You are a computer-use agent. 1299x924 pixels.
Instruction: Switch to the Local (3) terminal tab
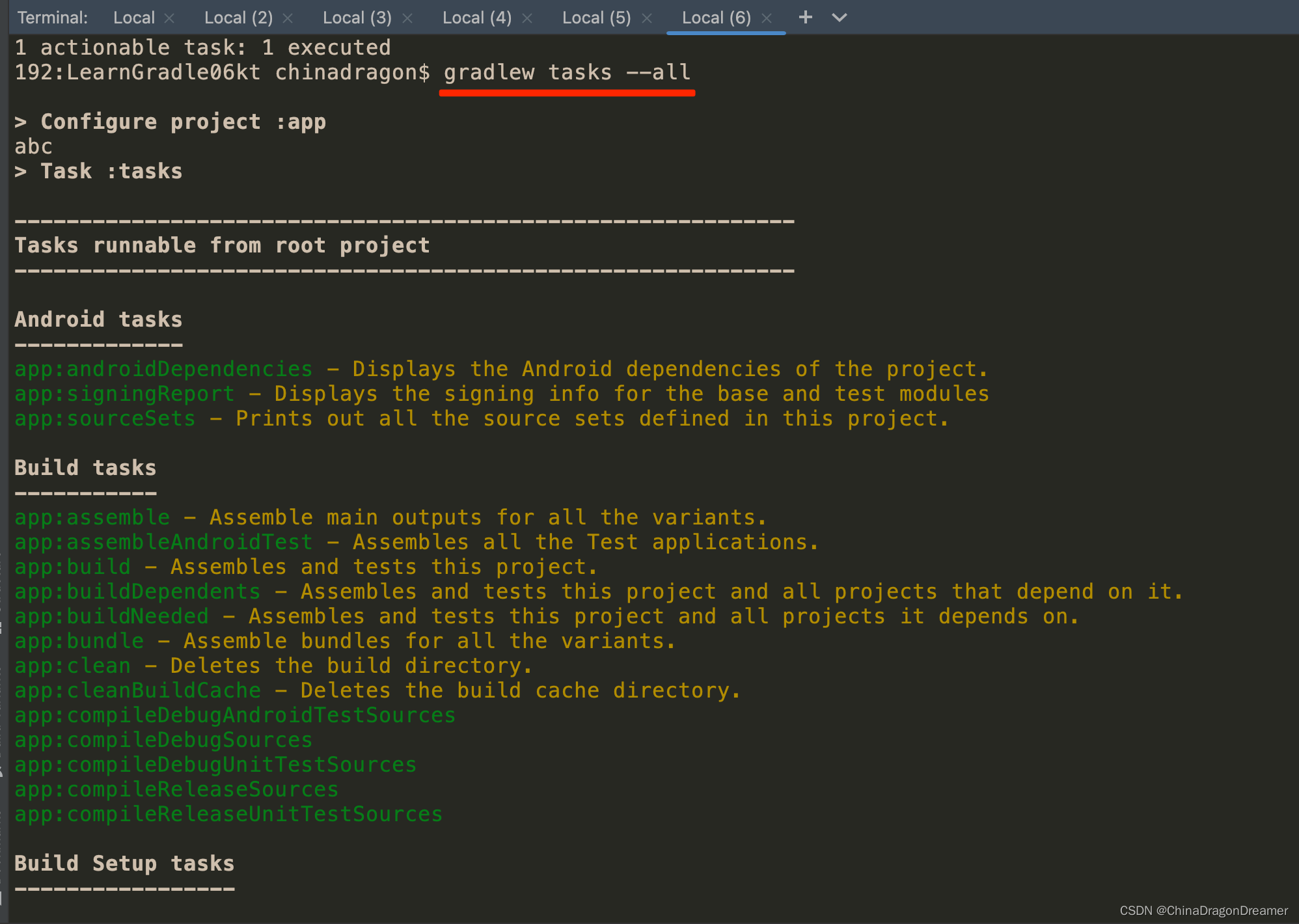[x=357, y=18]
